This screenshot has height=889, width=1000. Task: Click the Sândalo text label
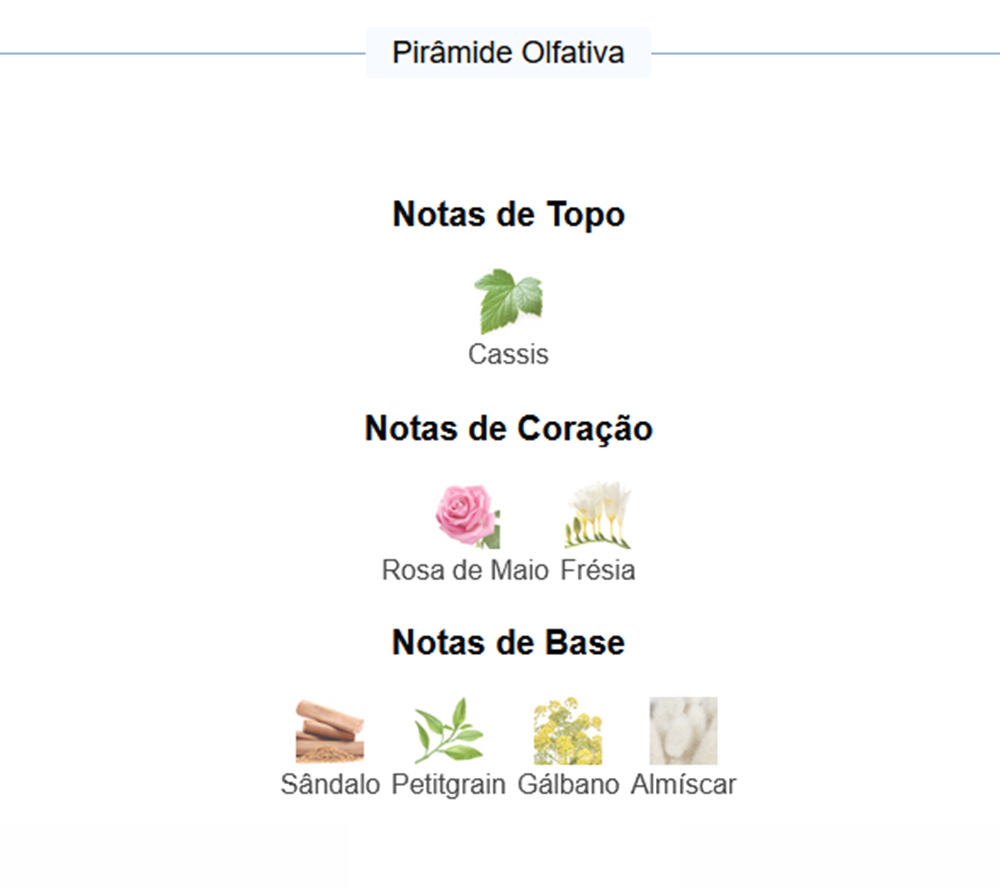click(330, 784)
